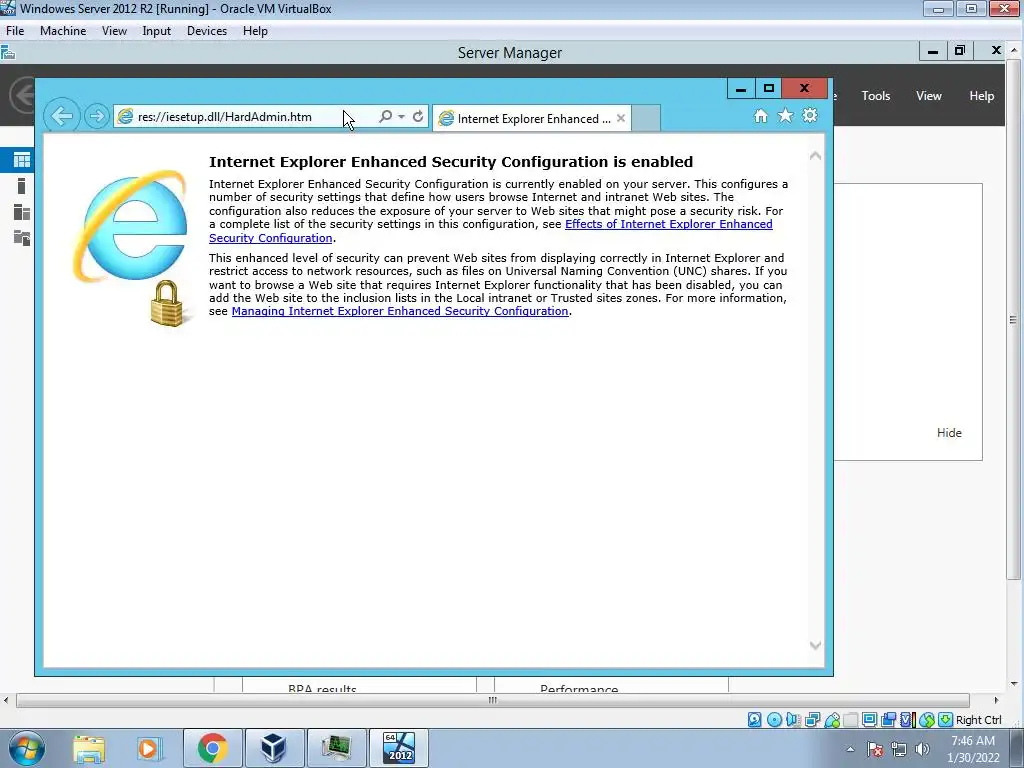
Task: Open Internet Explorer home page icon
Action: click(x=760, y=116)
